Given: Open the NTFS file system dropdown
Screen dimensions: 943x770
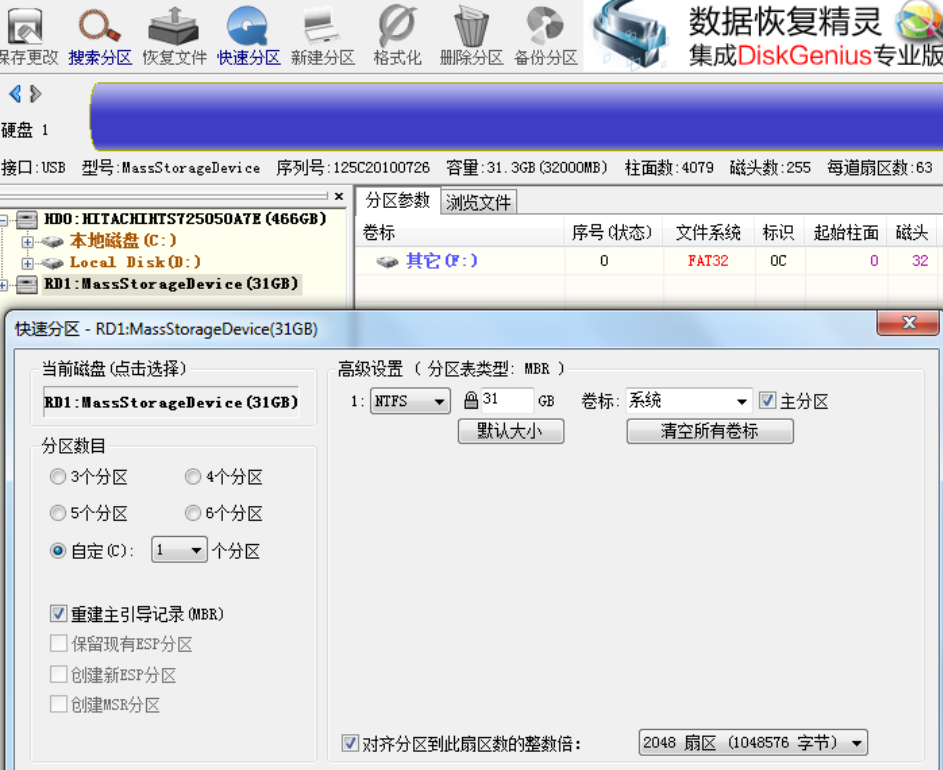Looking at the screenshot, I should click(x=410, y=401).
